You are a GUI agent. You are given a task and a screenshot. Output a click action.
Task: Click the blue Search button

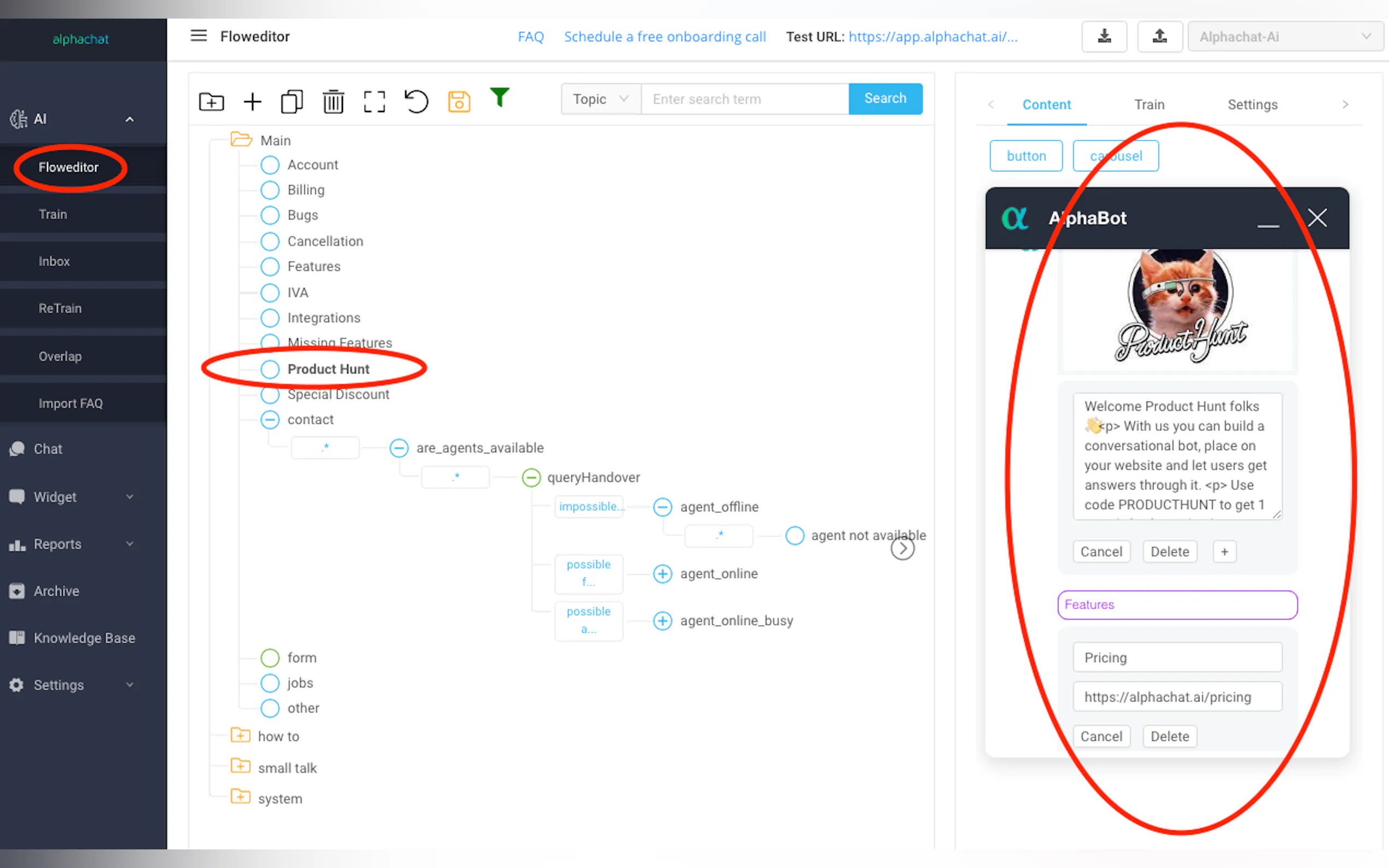(x=885, y=99)
